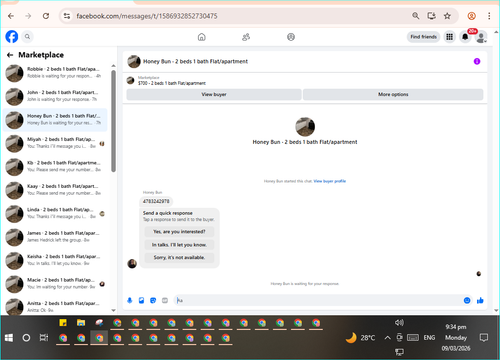Show hidden tray icons chevron
This screenshot has width=500, height=360.
pyautogui.click(x=387, y=338)
